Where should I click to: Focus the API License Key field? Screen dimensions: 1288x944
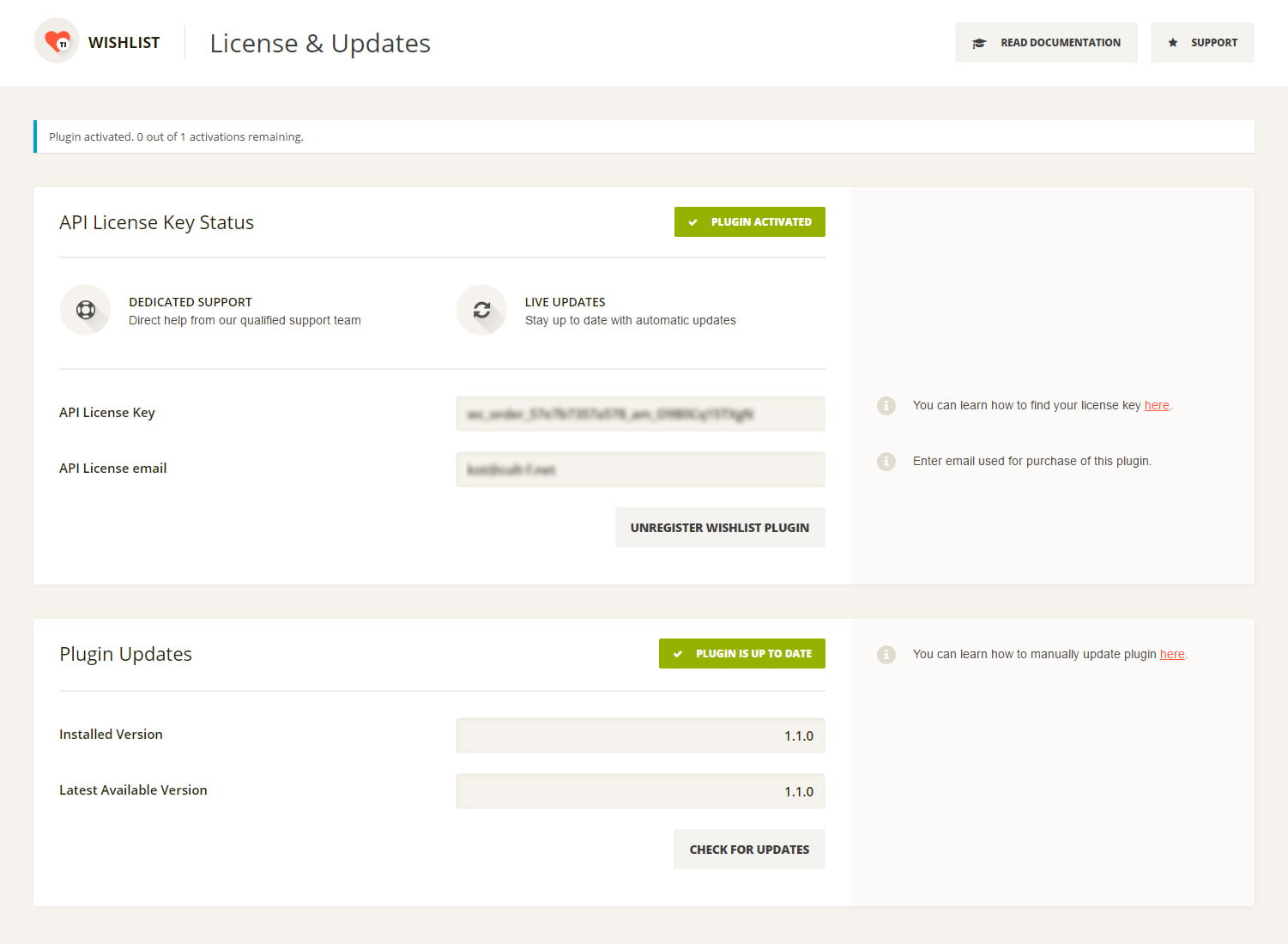pos(640,414)
